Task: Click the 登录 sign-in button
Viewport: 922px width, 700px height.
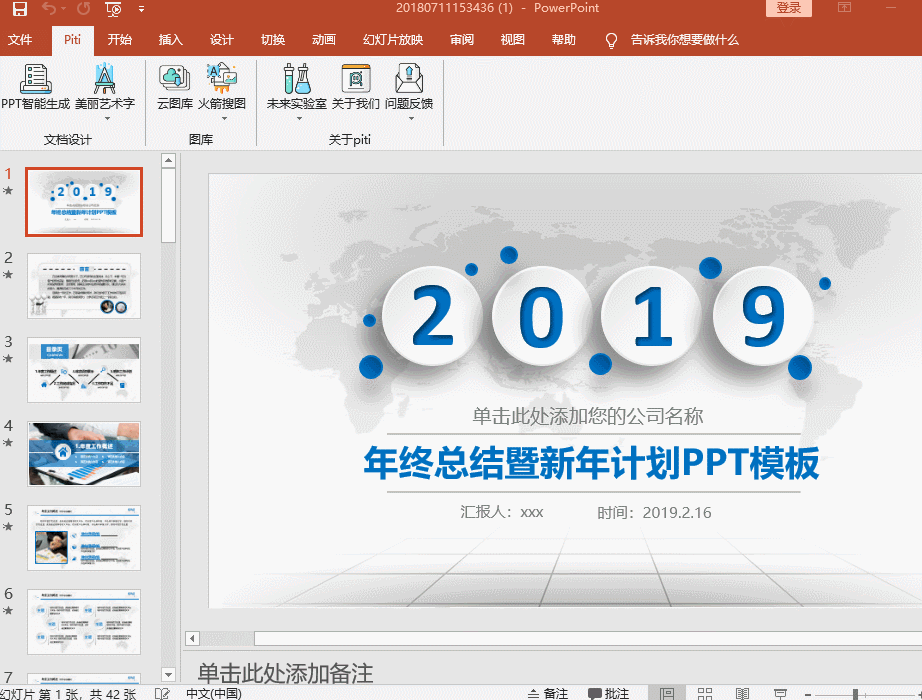Action: tap(789, 8)
